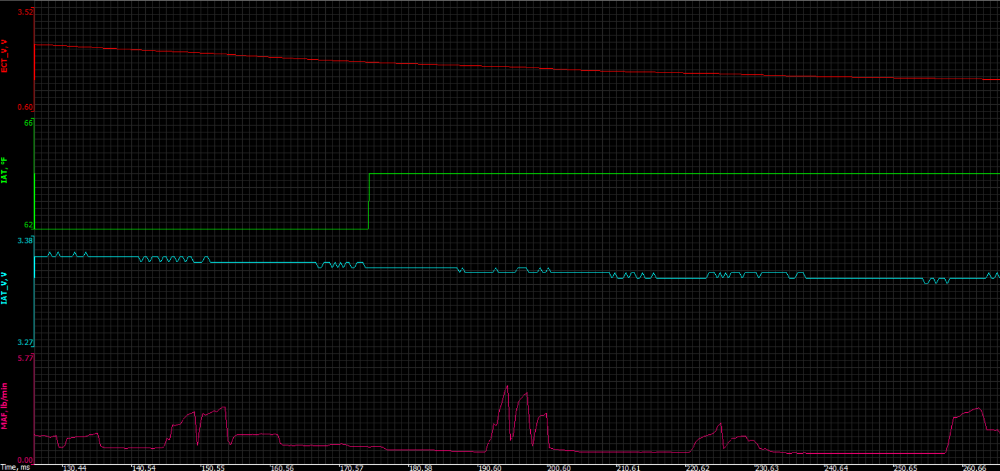Click the 66 maximum on IAT axis

[29, 122]
